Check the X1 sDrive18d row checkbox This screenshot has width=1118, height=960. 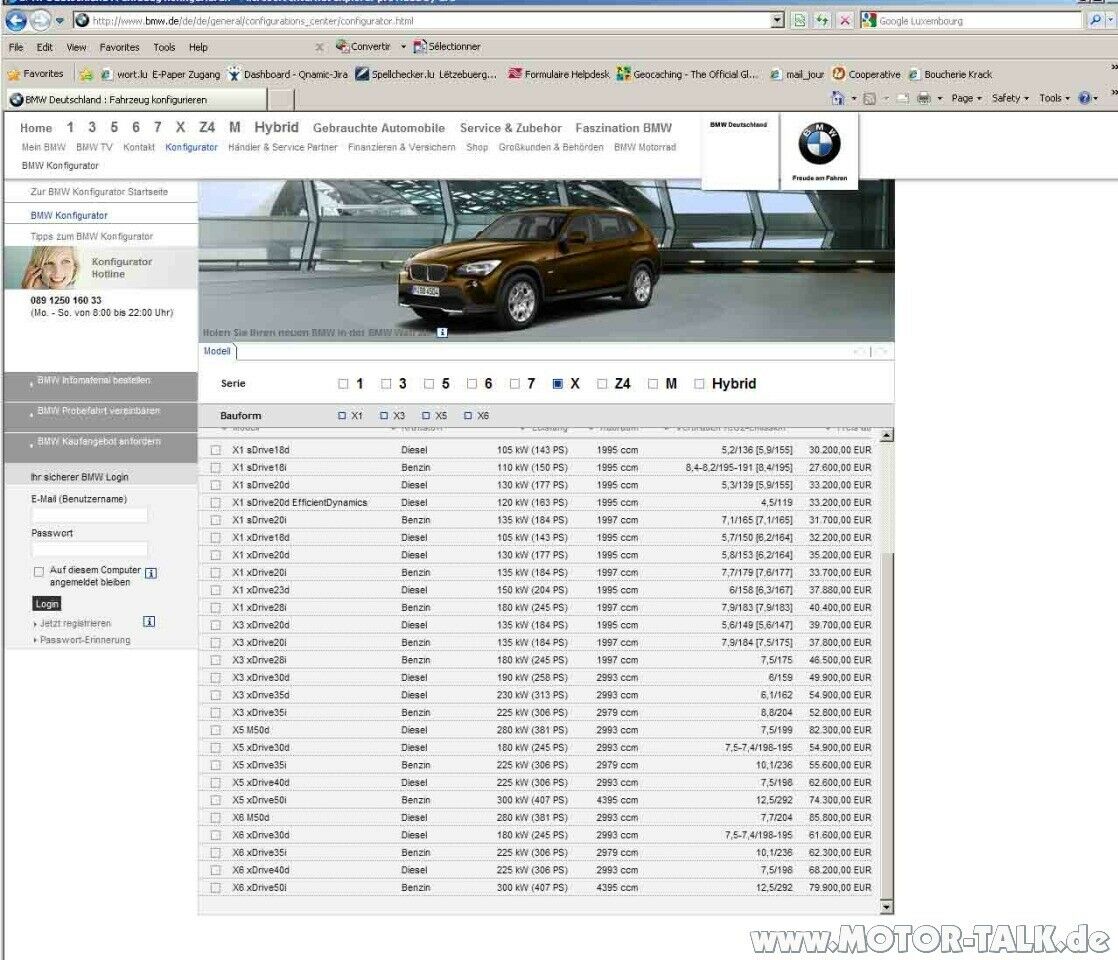215,451
